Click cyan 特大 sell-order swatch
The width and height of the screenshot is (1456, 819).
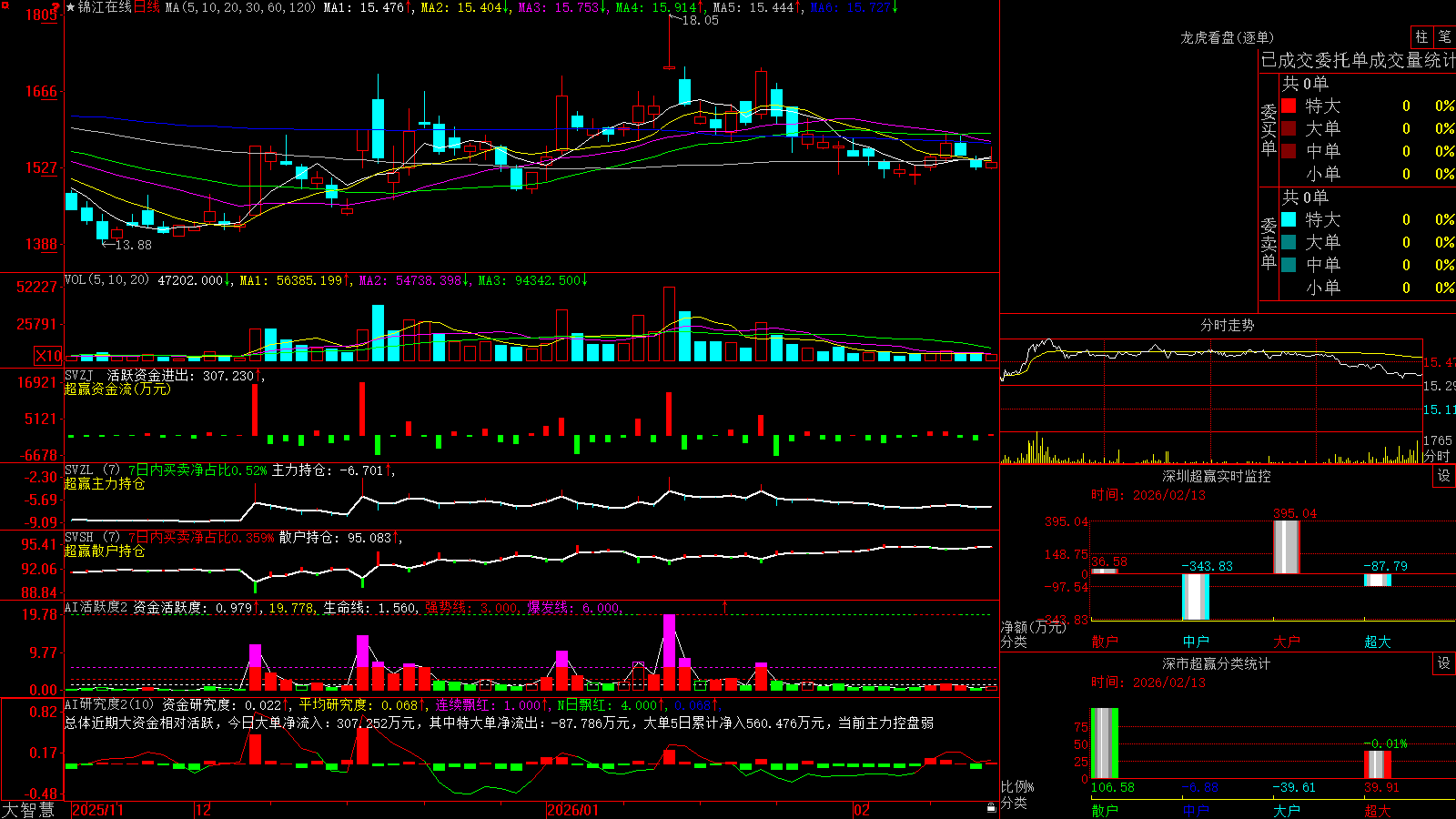1289,219
